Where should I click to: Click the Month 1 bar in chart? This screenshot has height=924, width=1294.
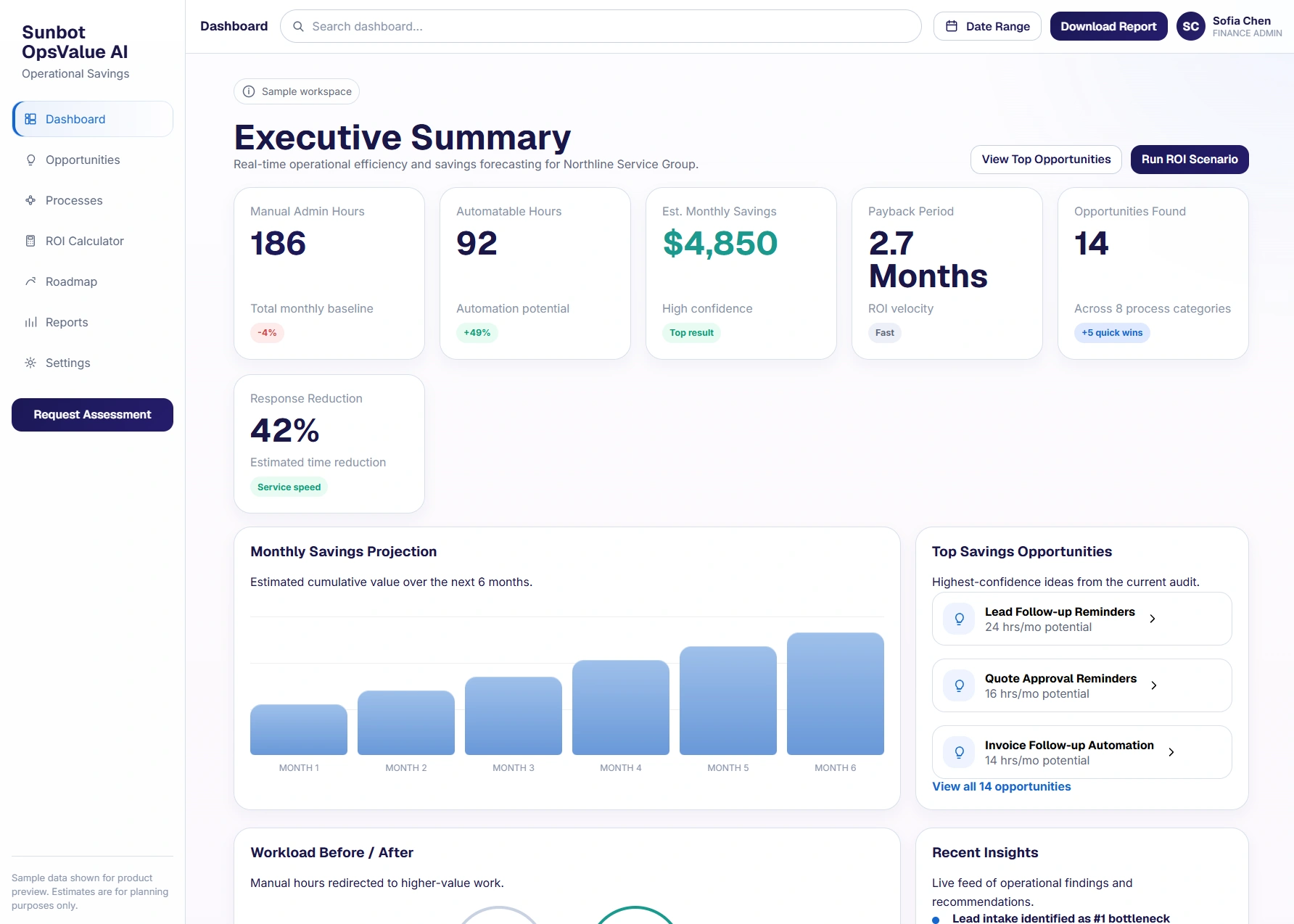pyautogui.click(x=299, y=730)
